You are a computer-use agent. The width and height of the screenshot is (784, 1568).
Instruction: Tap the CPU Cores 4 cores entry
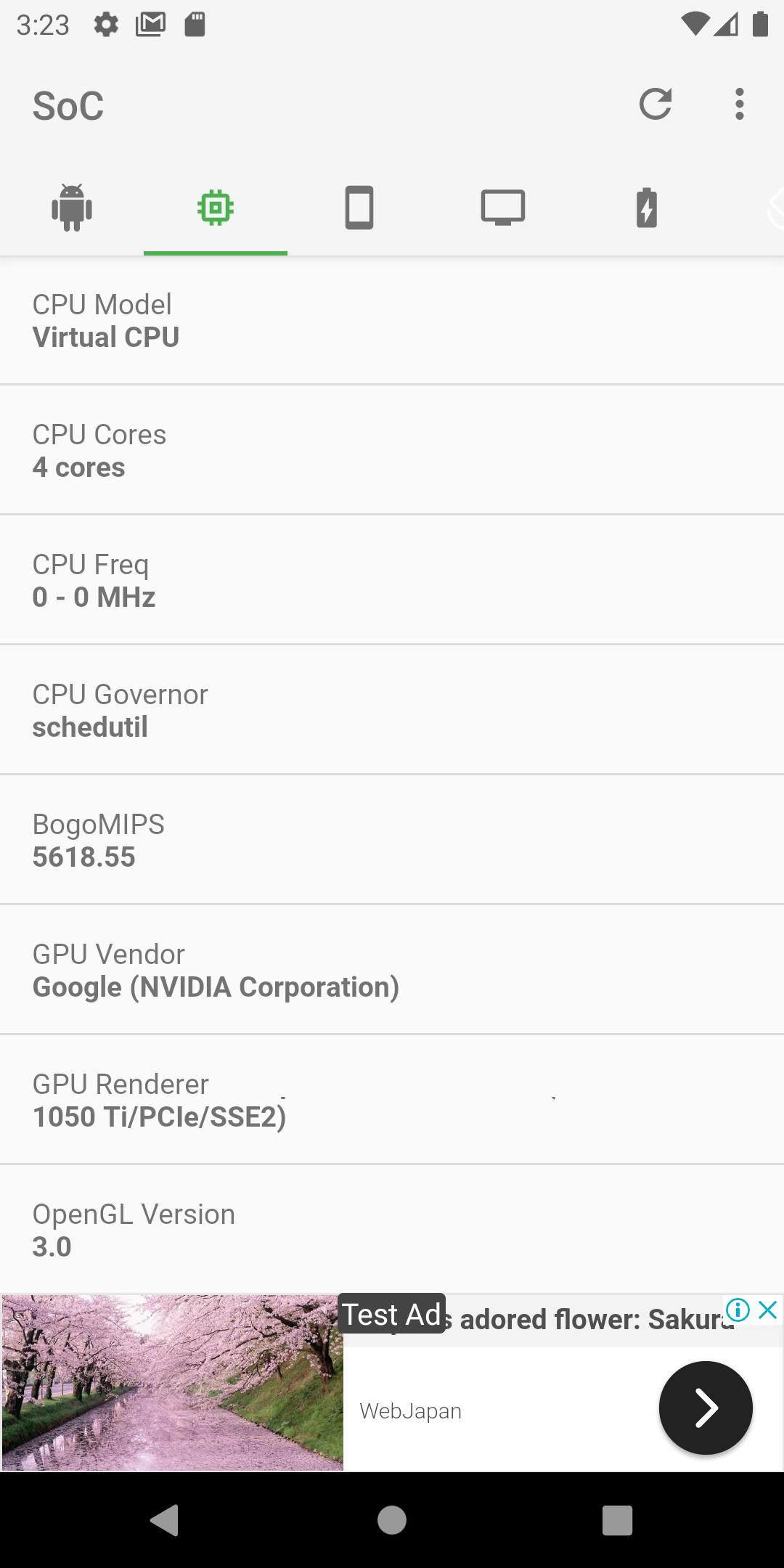point(392,450)
